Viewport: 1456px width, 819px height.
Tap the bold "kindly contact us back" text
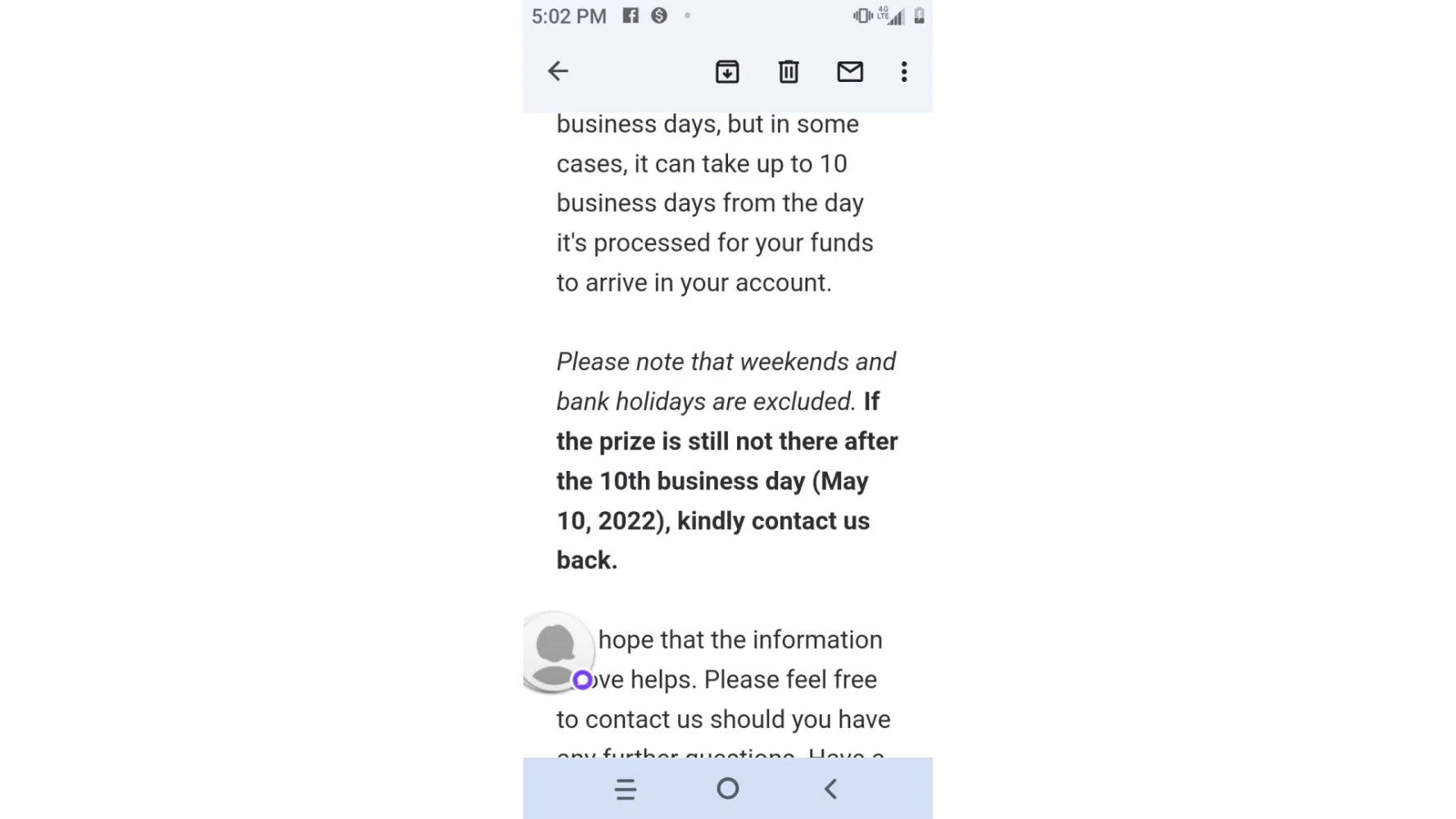click(x=773, y=521)
